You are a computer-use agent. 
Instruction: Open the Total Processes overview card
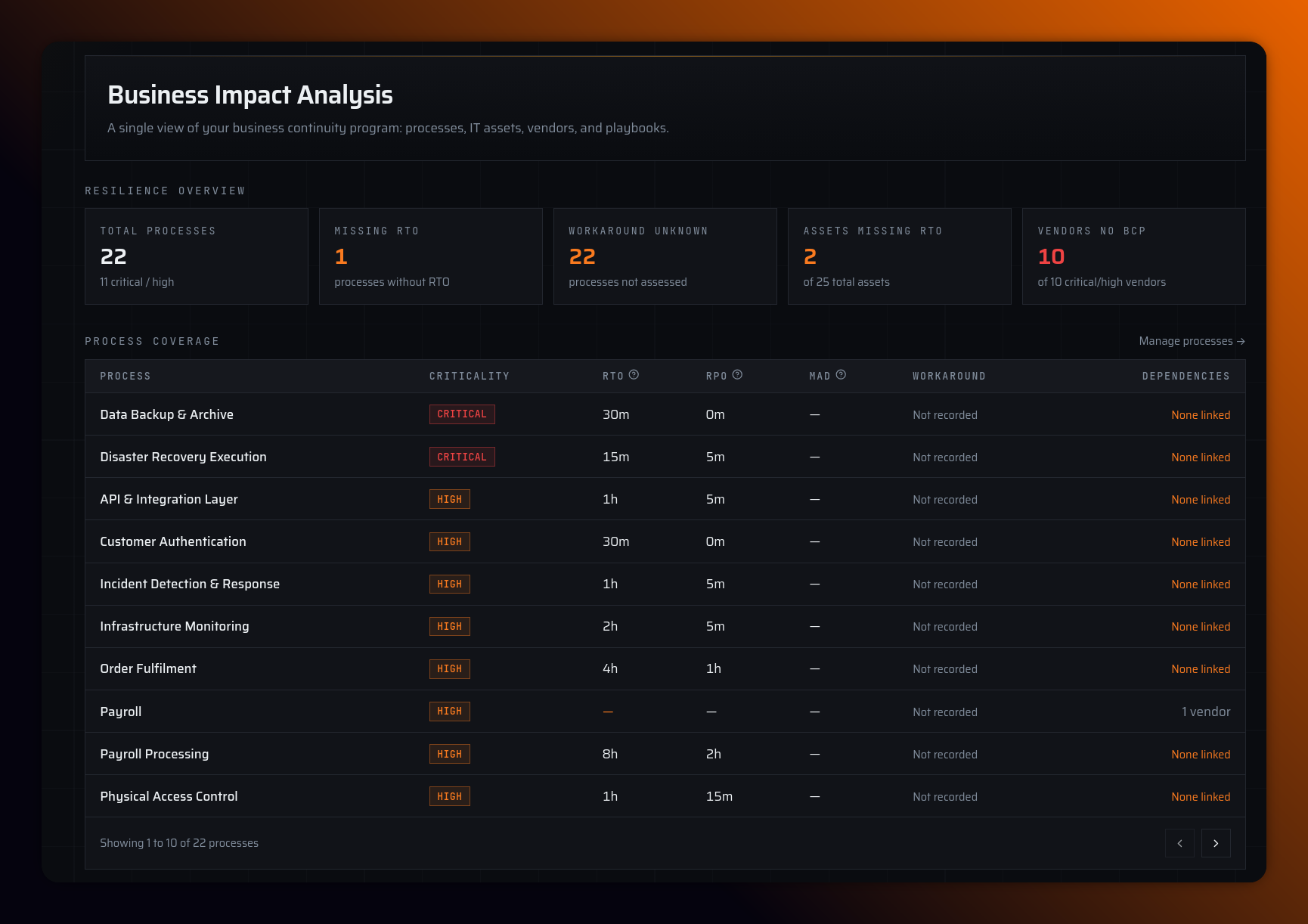pyautogui.click(x=197, y=256)
